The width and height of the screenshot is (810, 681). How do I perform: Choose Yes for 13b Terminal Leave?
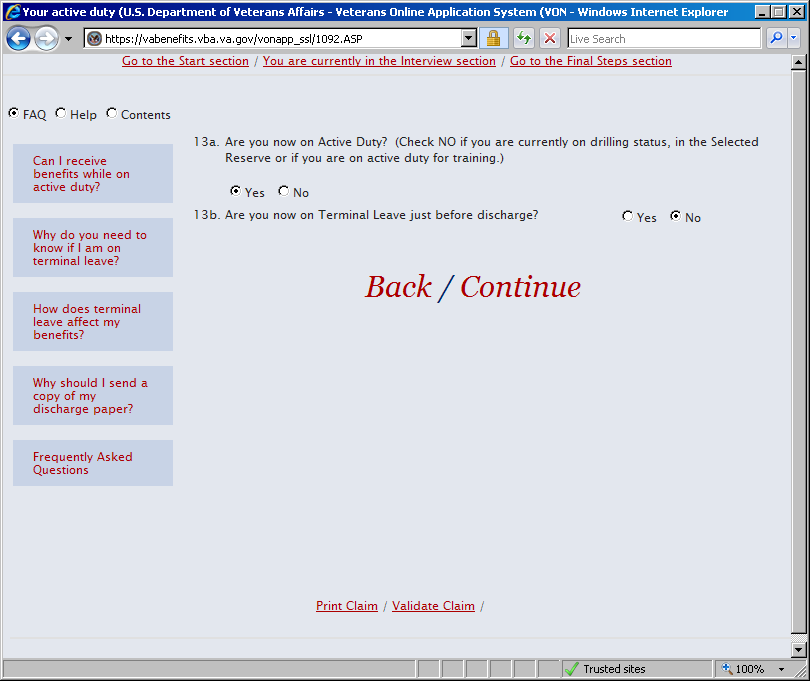click(x=628, y=216)
